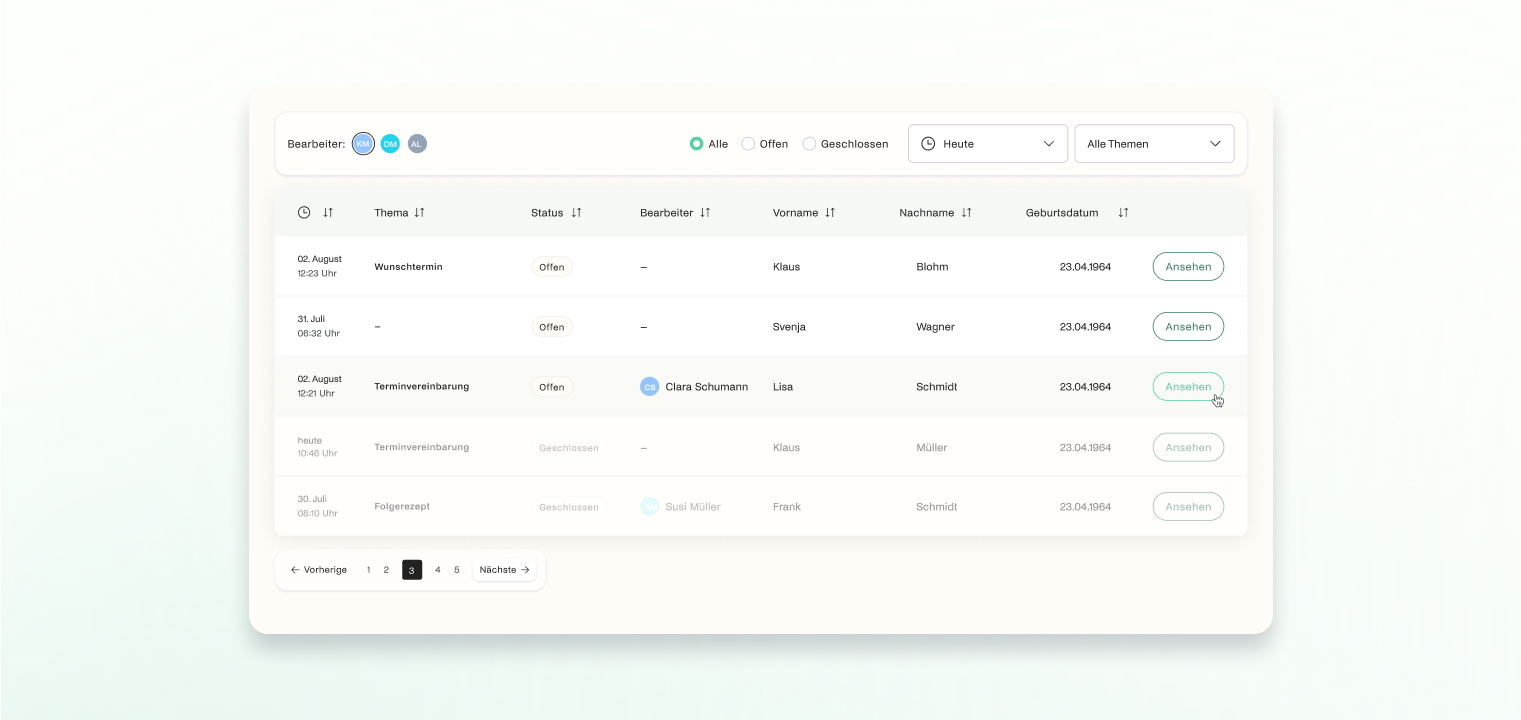This screenshot has height=720, width=1521.
Task: Select the KM Bearbeiter avatar filter
Action: click(362, 143)
